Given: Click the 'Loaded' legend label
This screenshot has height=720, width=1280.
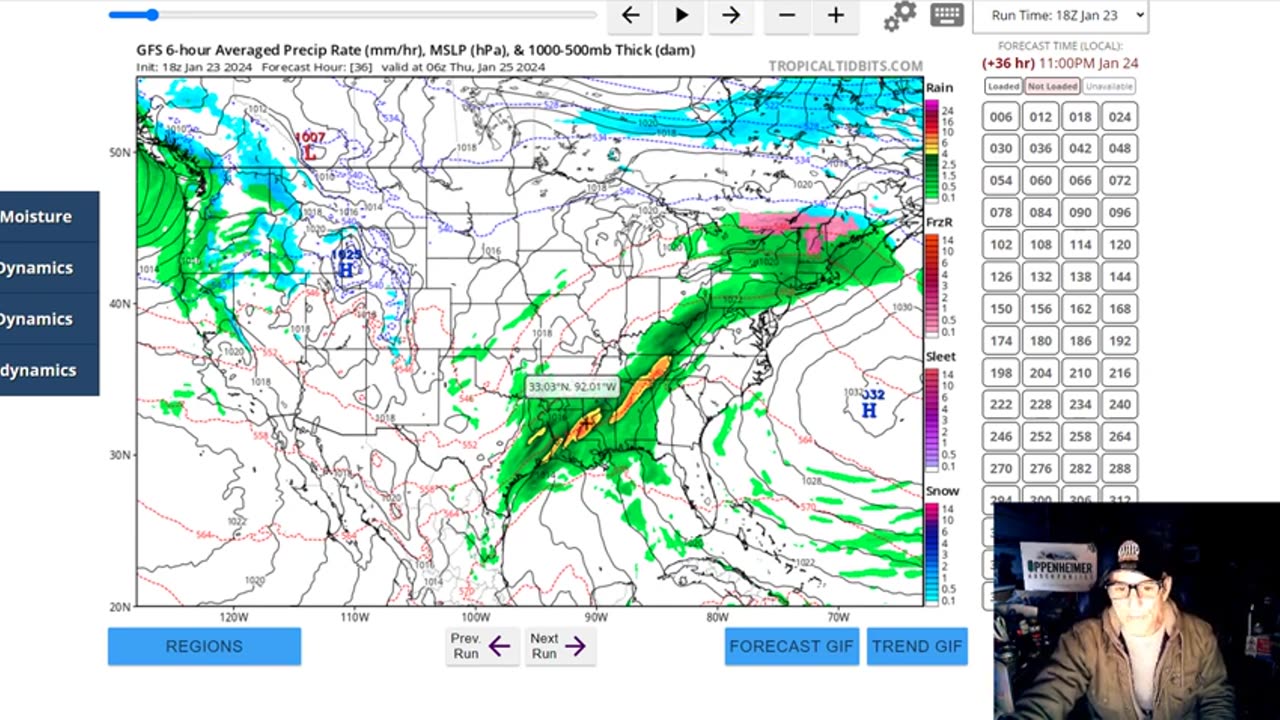Looking at the screenshot, I should [1003, 87].
